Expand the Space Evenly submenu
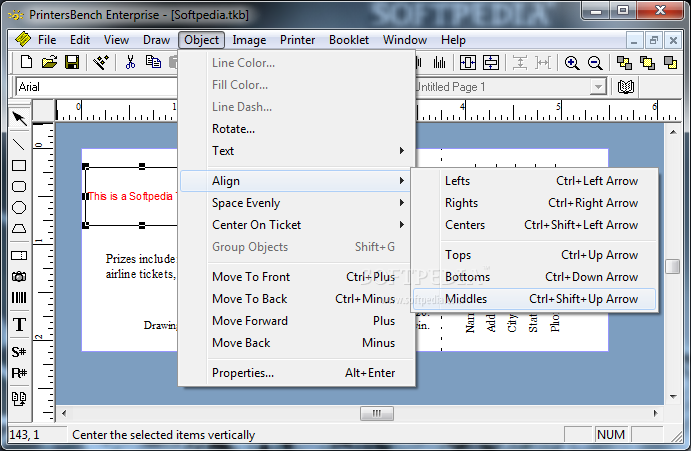This screenshot has height=451, width=691. (x=297, y=203)
